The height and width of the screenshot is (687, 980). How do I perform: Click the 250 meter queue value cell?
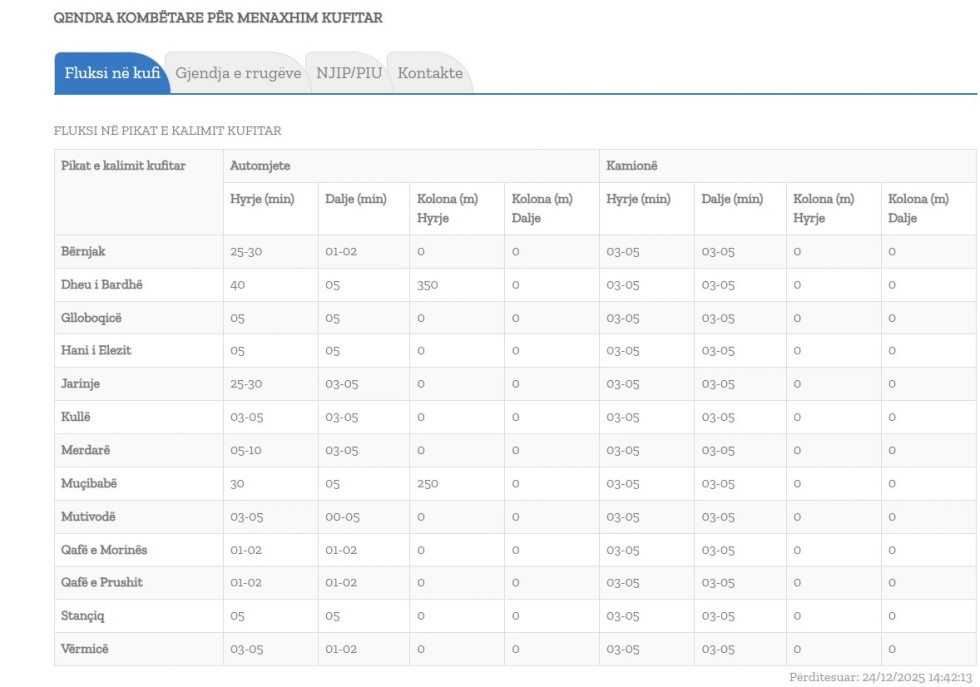point(428,483)
